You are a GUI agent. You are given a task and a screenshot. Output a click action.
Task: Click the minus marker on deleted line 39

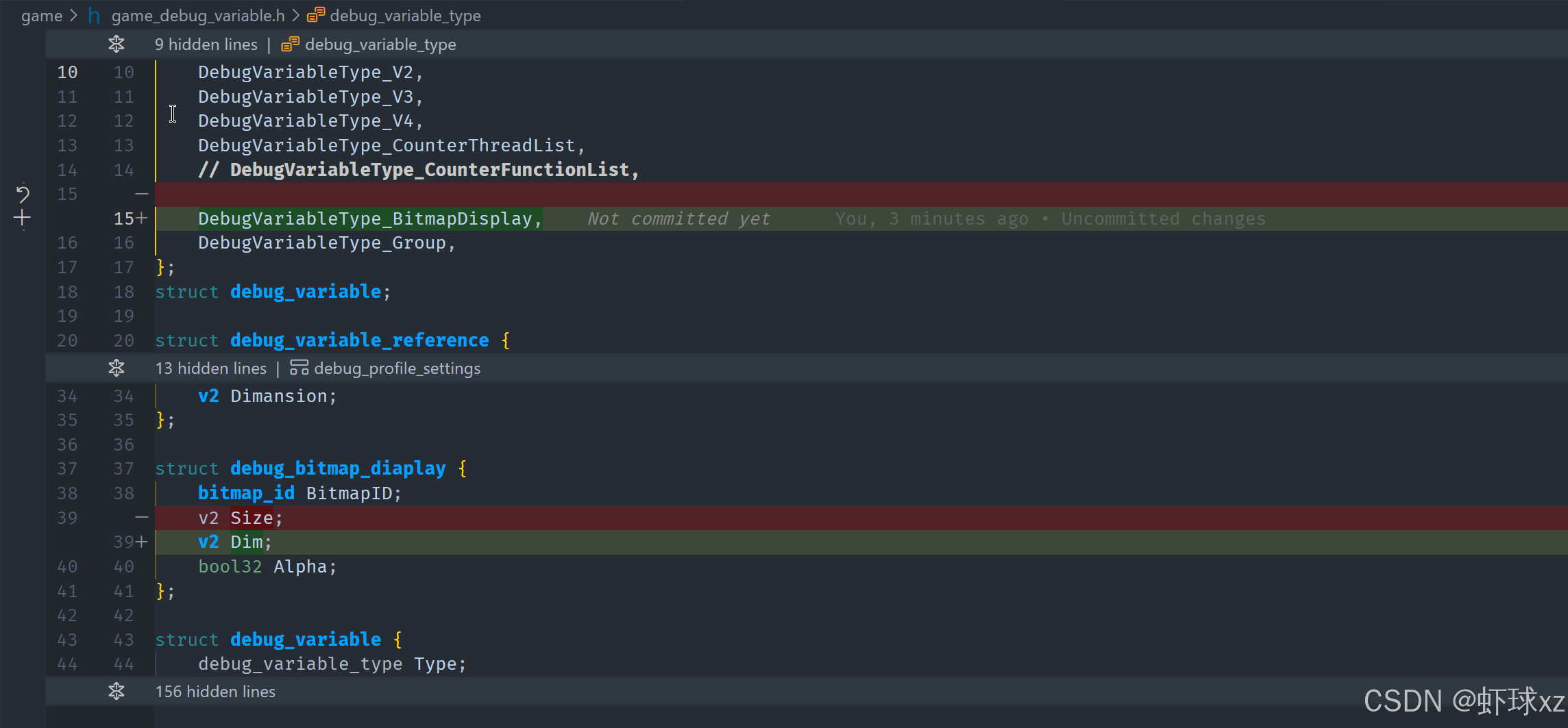[142, 518]
